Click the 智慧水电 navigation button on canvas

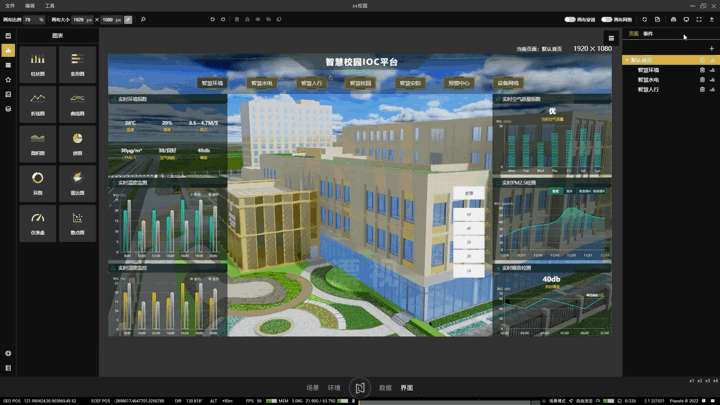[262, 83]
